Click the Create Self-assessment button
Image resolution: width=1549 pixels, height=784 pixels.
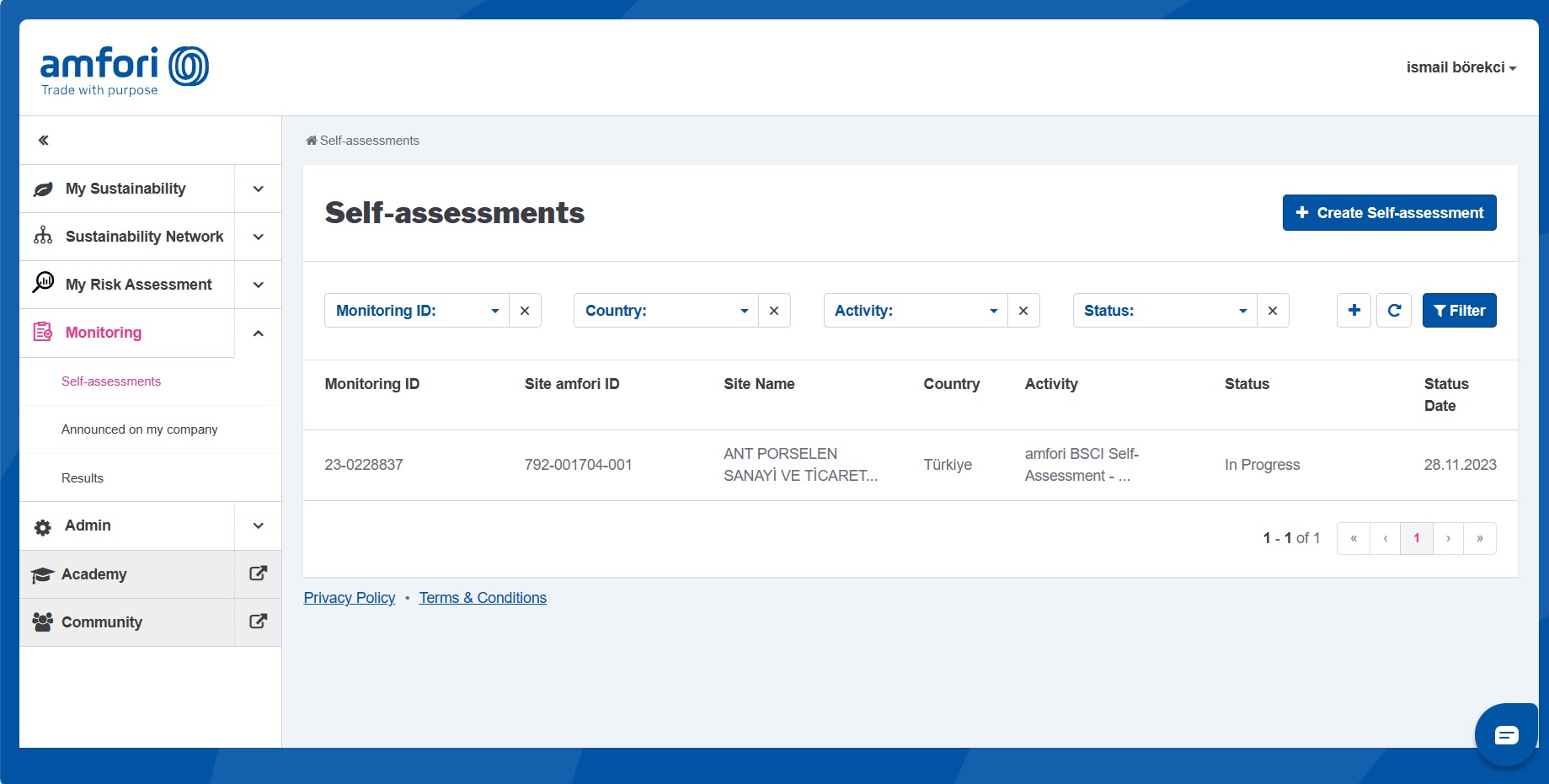(1389, 212)
